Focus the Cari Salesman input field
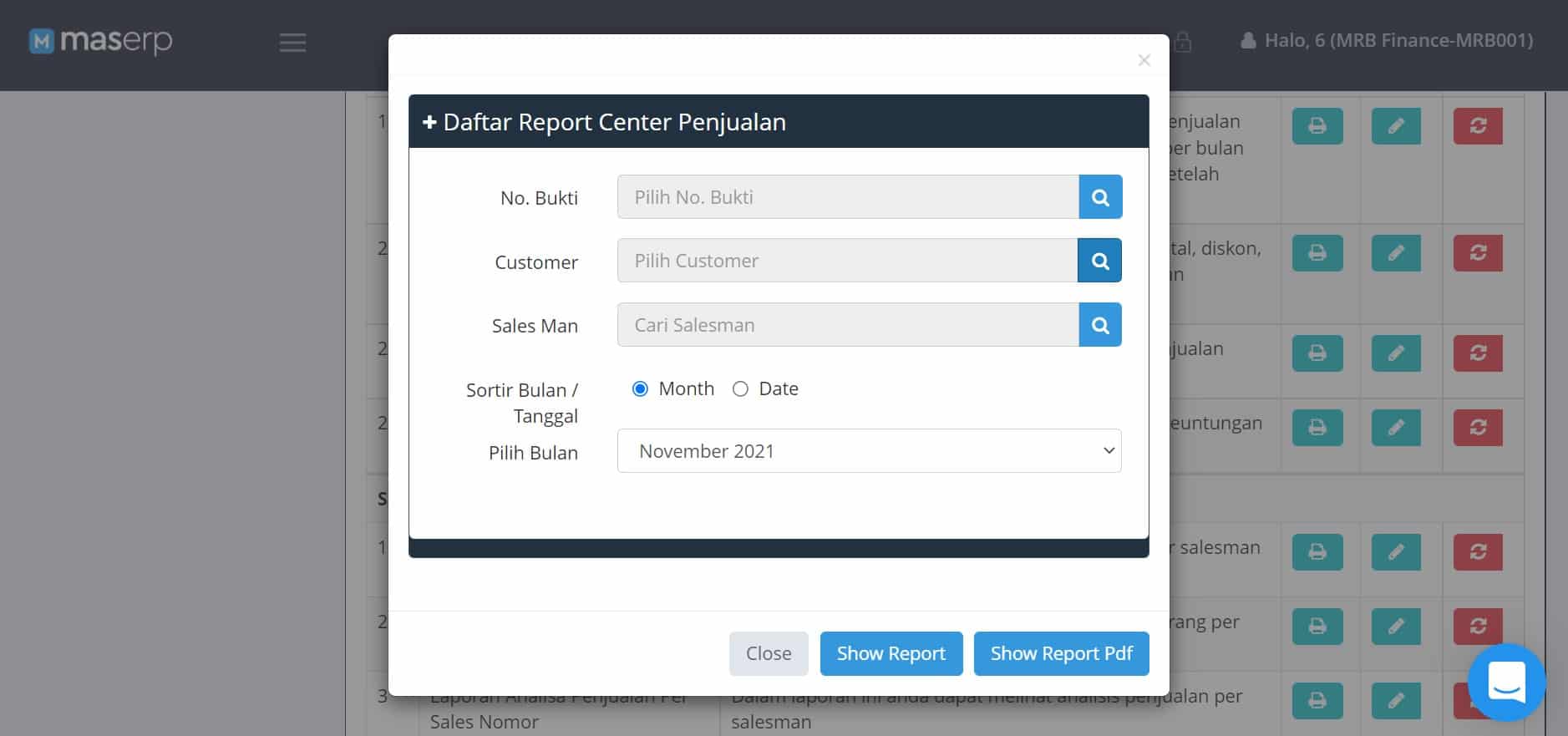1568x736 pixels. click(x=847, y=325)
